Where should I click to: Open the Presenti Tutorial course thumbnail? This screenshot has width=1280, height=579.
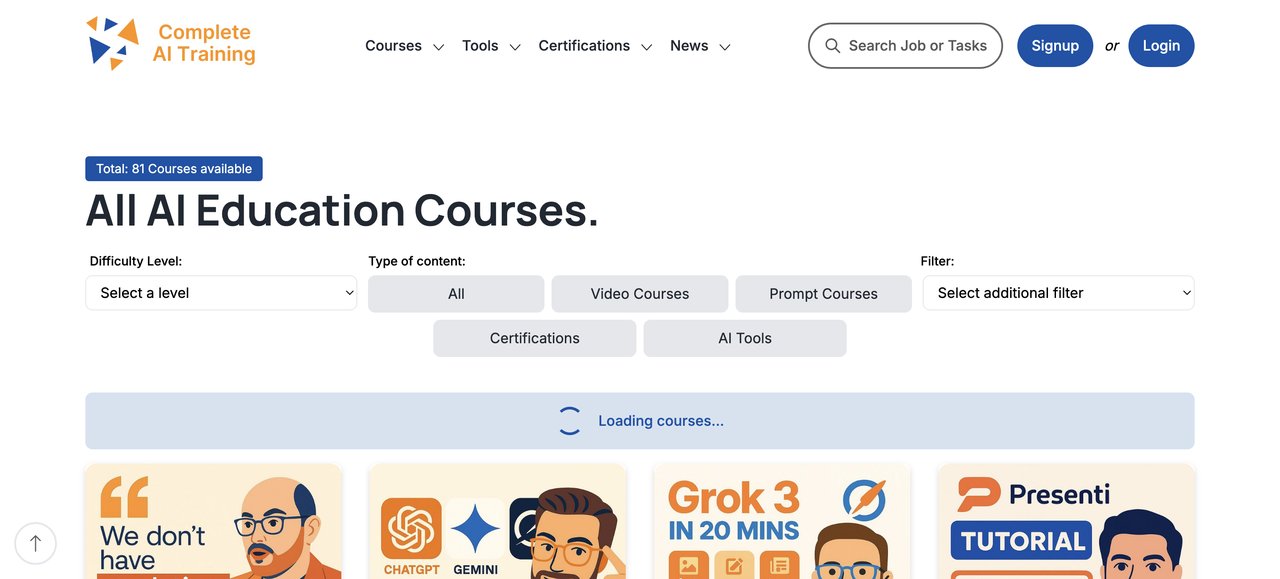(x=1066, y=521)
